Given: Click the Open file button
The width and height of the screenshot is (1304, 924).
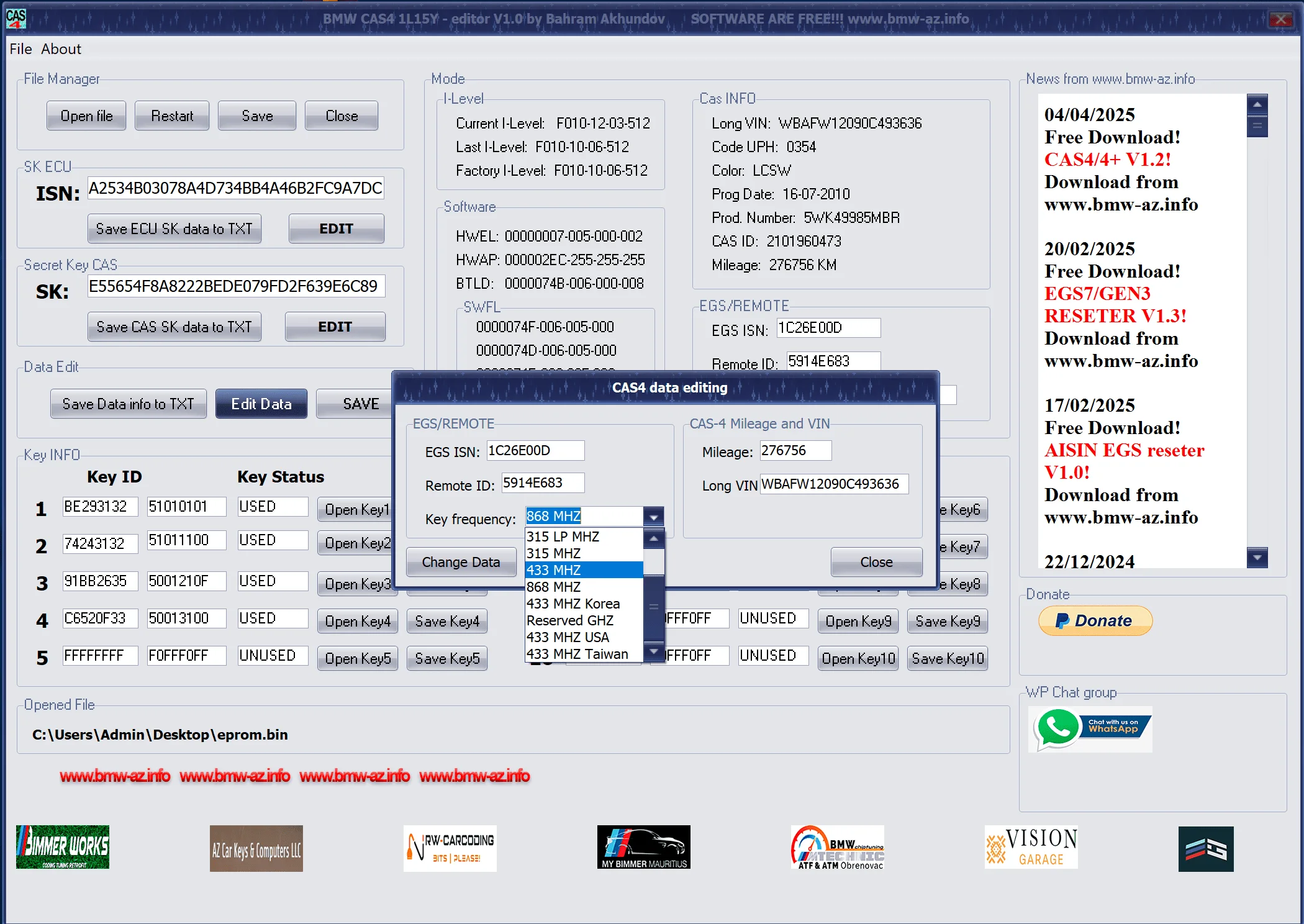Looking at the screenshot, I should (x=86, y=116).
